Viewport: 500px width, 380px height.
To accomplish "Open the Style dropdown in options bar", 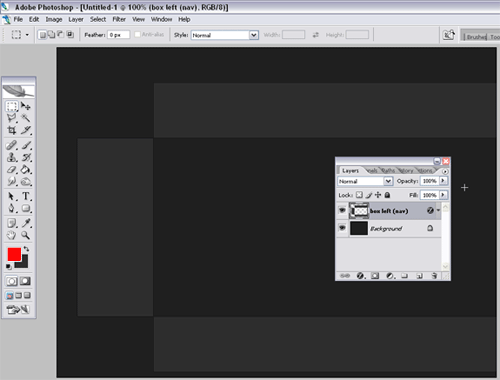I will pos(254,35).
